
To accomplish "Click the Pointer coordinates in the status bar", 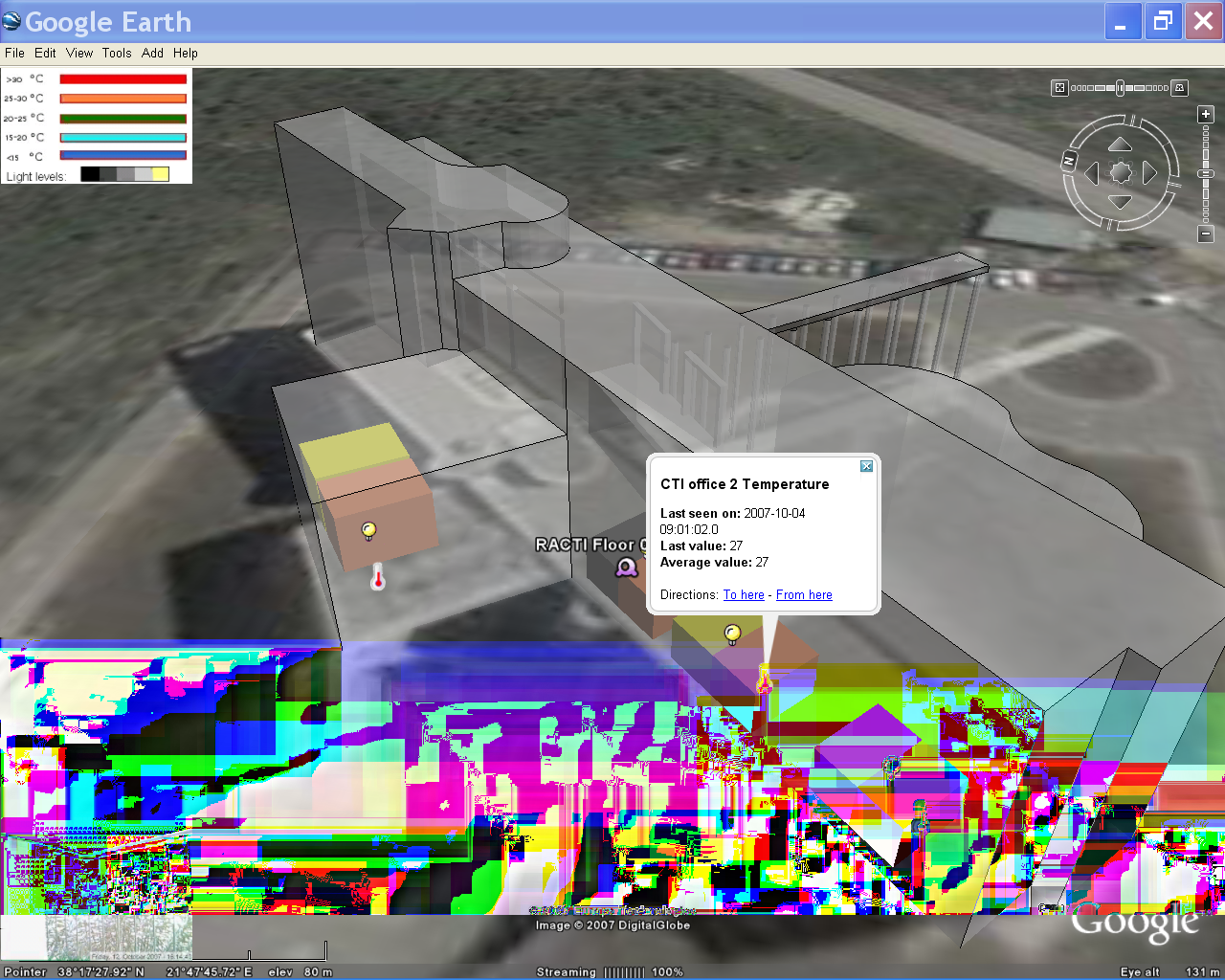I will (128, 972).
